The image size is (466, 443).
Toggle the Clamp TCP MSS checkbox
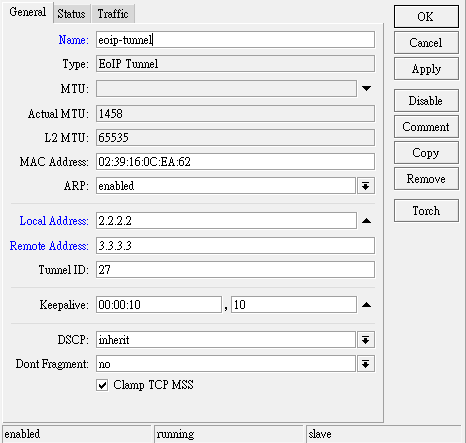102,385
